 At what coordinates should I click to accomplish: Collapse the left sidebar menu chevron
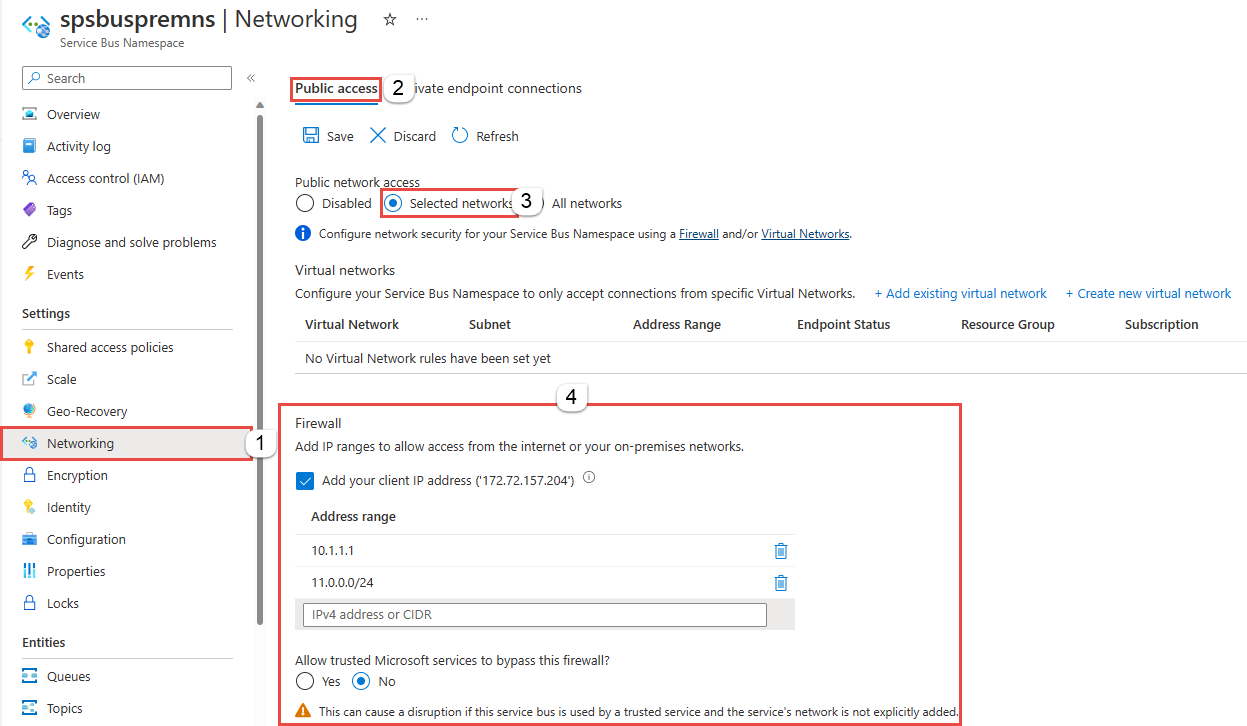point(251,78)
